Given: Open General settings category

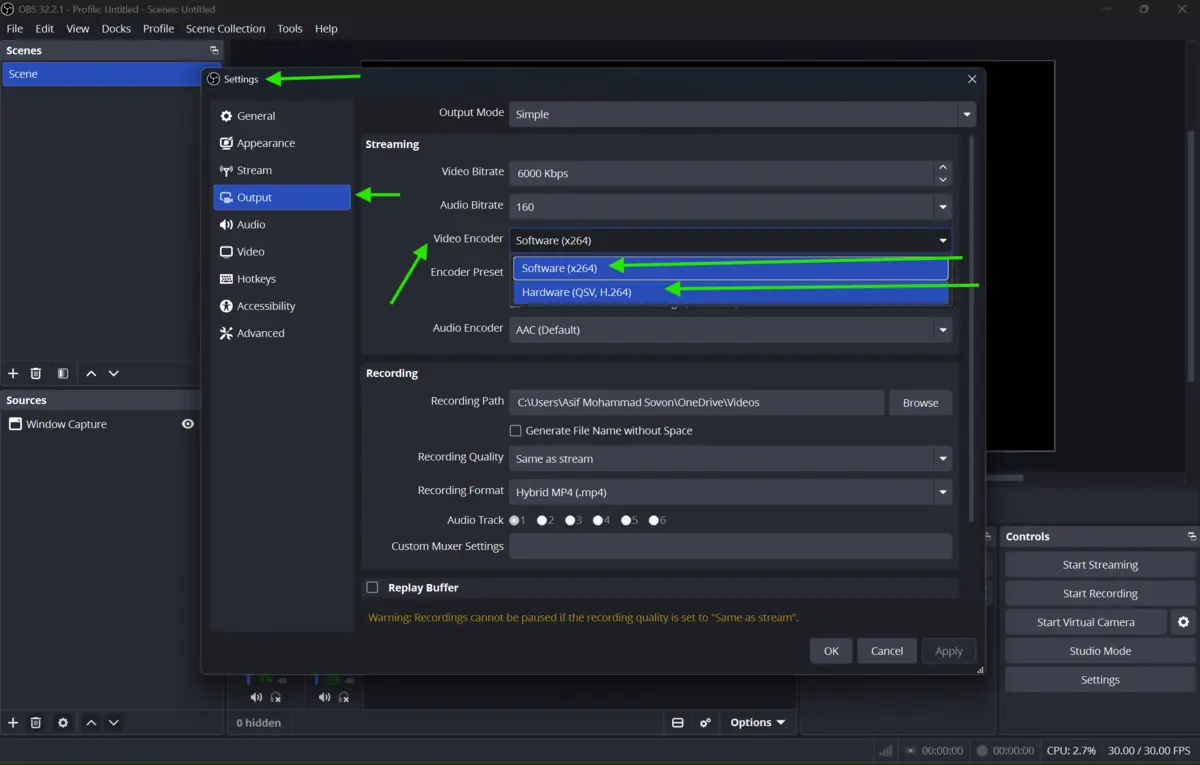Looking at the screenshot, I should click(x=282, y=116).
